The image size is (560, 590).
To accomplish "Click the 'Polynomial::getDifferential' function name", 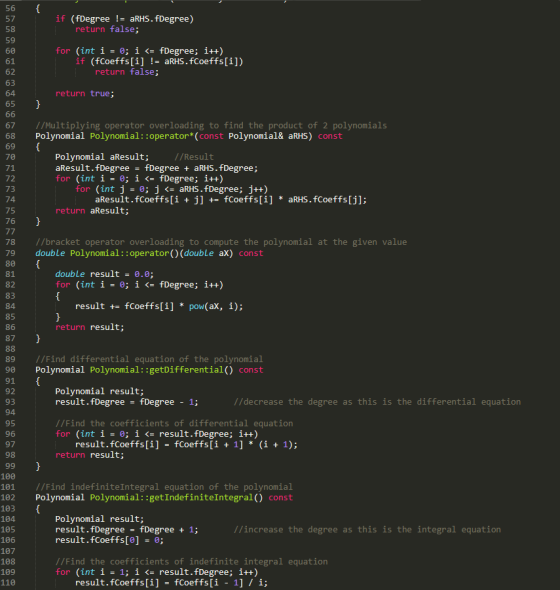I will tap(157, 370).
